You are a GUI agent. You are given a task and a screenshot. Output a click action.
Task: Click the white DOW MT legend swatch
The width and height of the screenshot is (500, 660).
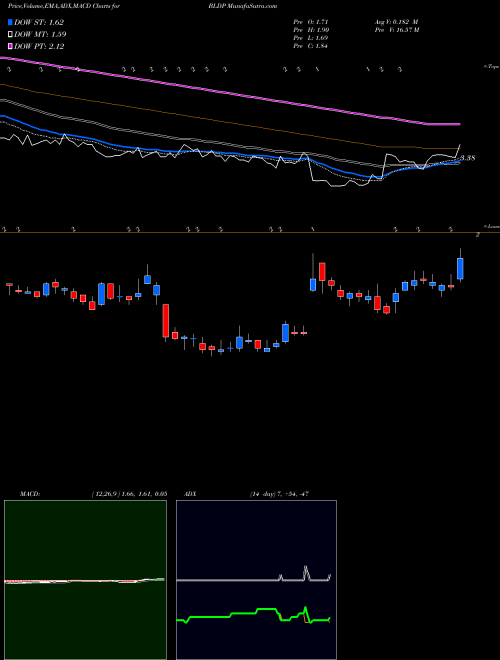(10, 35)
